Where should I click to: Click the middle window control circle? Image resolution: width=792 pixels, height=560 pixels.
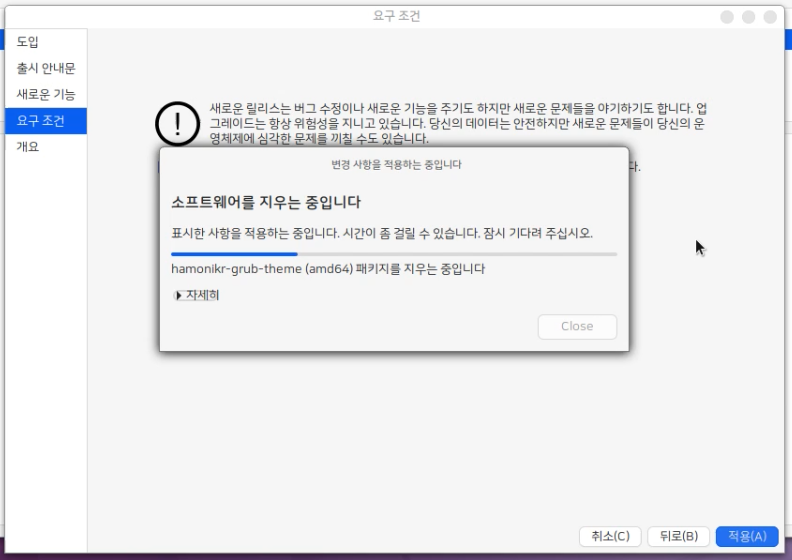pyautogui.click(x=749, y=17)
